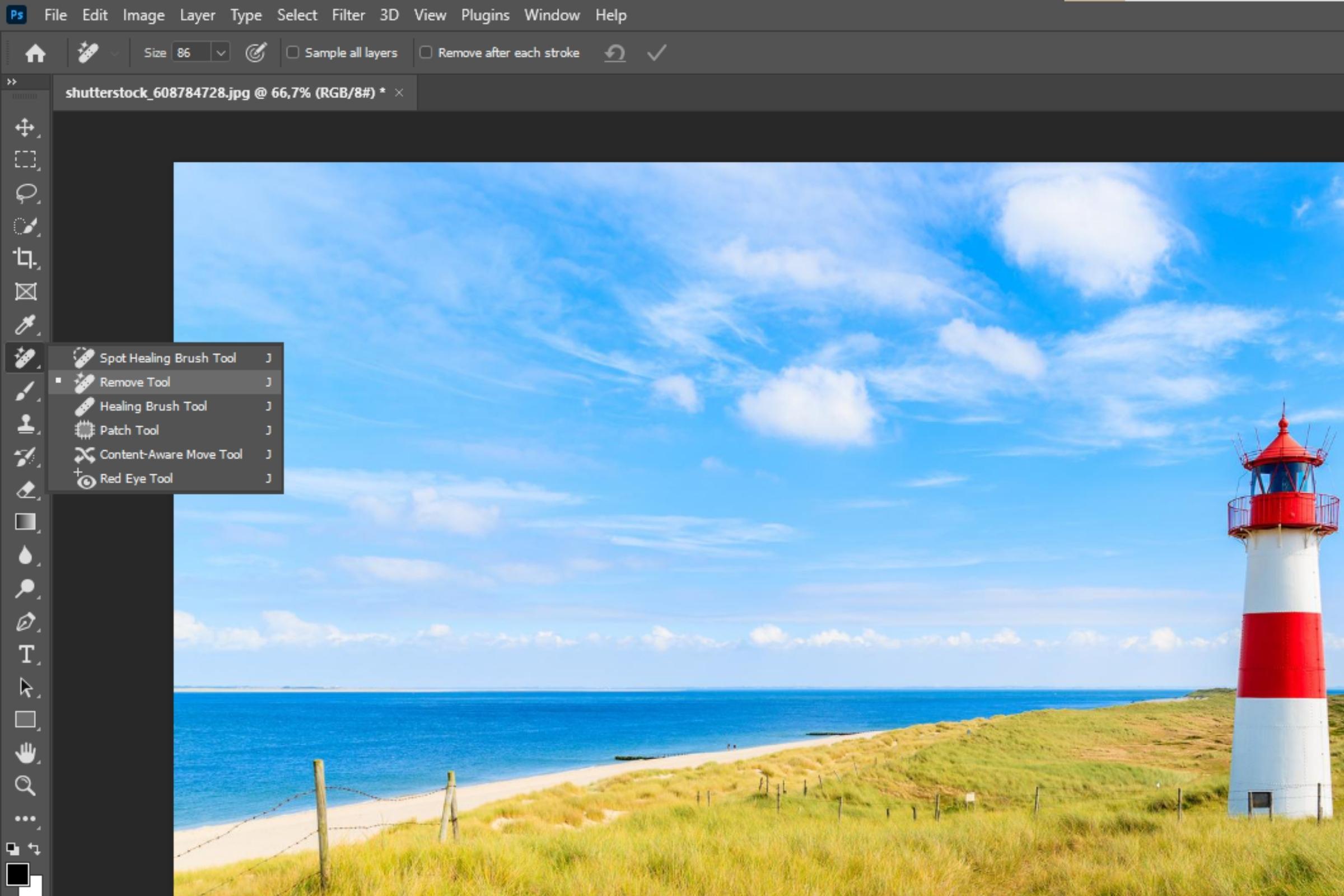
Task: Select the Zoom tool in toolbar
Action: [x=25, y=786]
